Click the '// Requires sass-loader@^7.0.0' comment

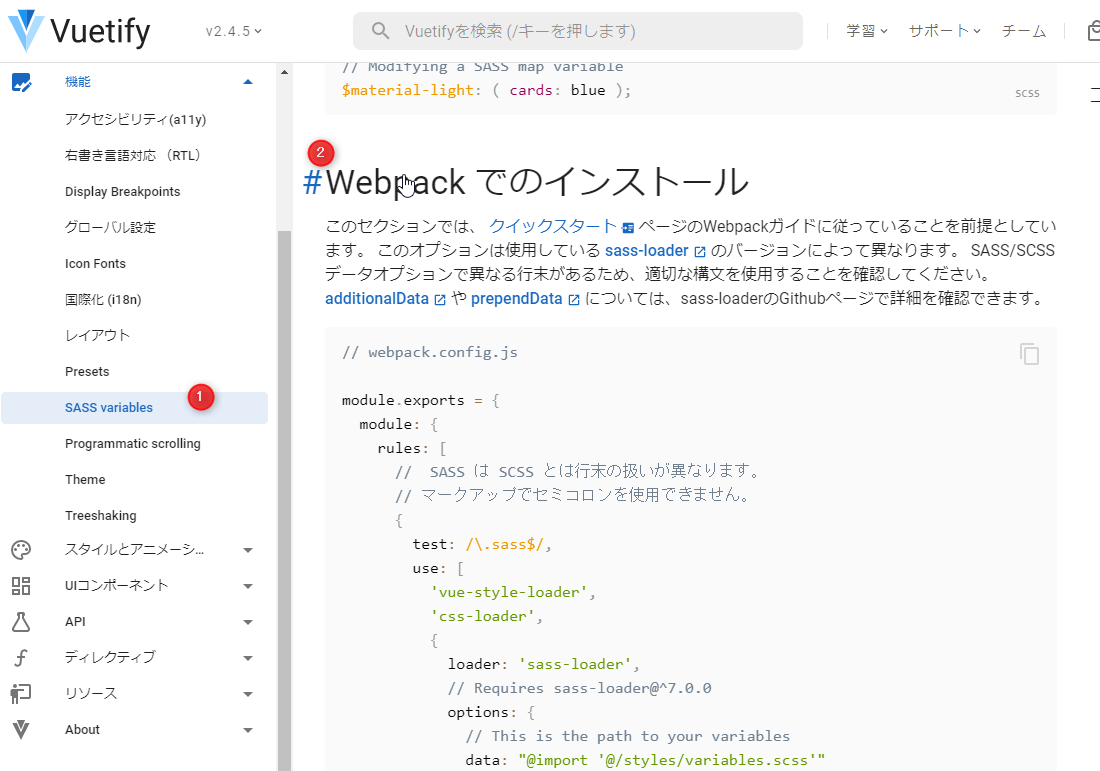579,688
